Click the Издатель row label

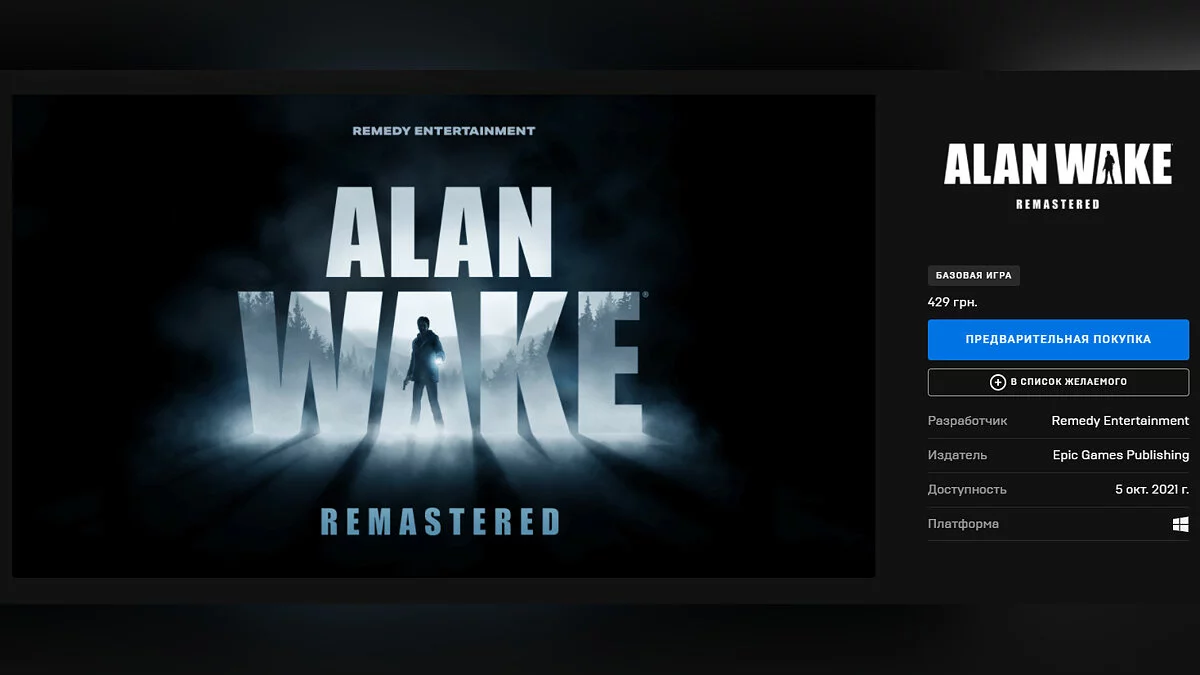[957, 455]
